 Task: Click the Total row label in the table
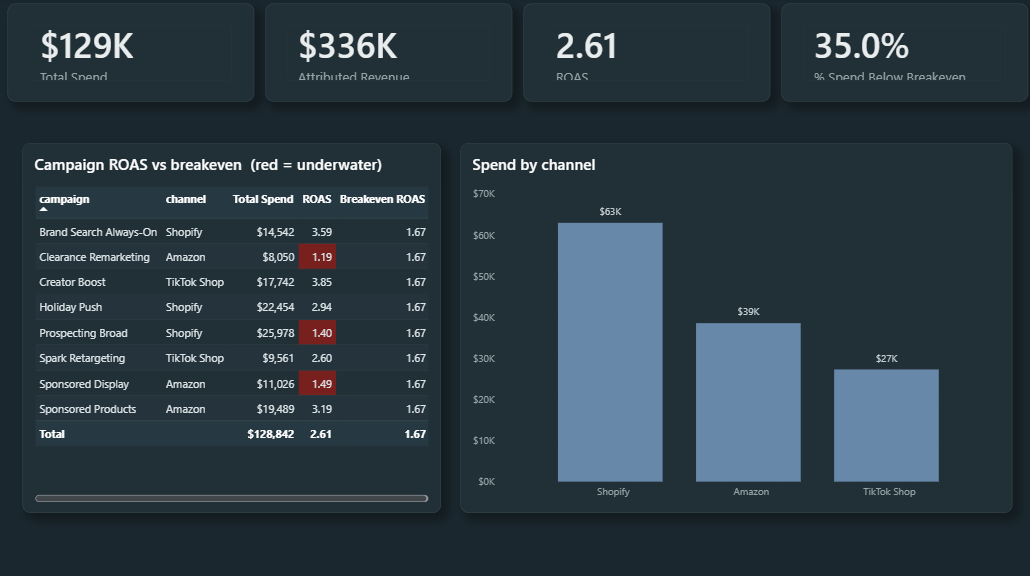[x=52, y=434]
